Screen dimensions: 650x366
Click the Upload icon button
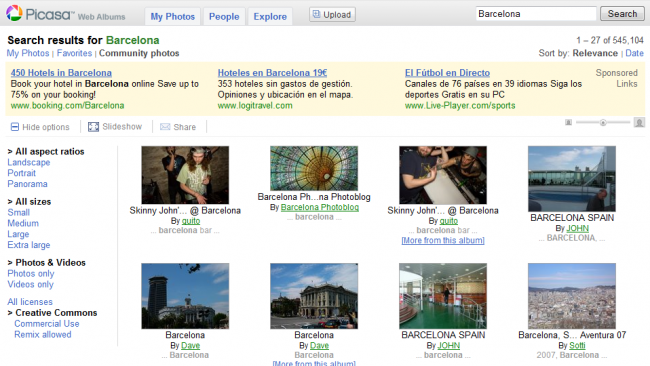332,15
